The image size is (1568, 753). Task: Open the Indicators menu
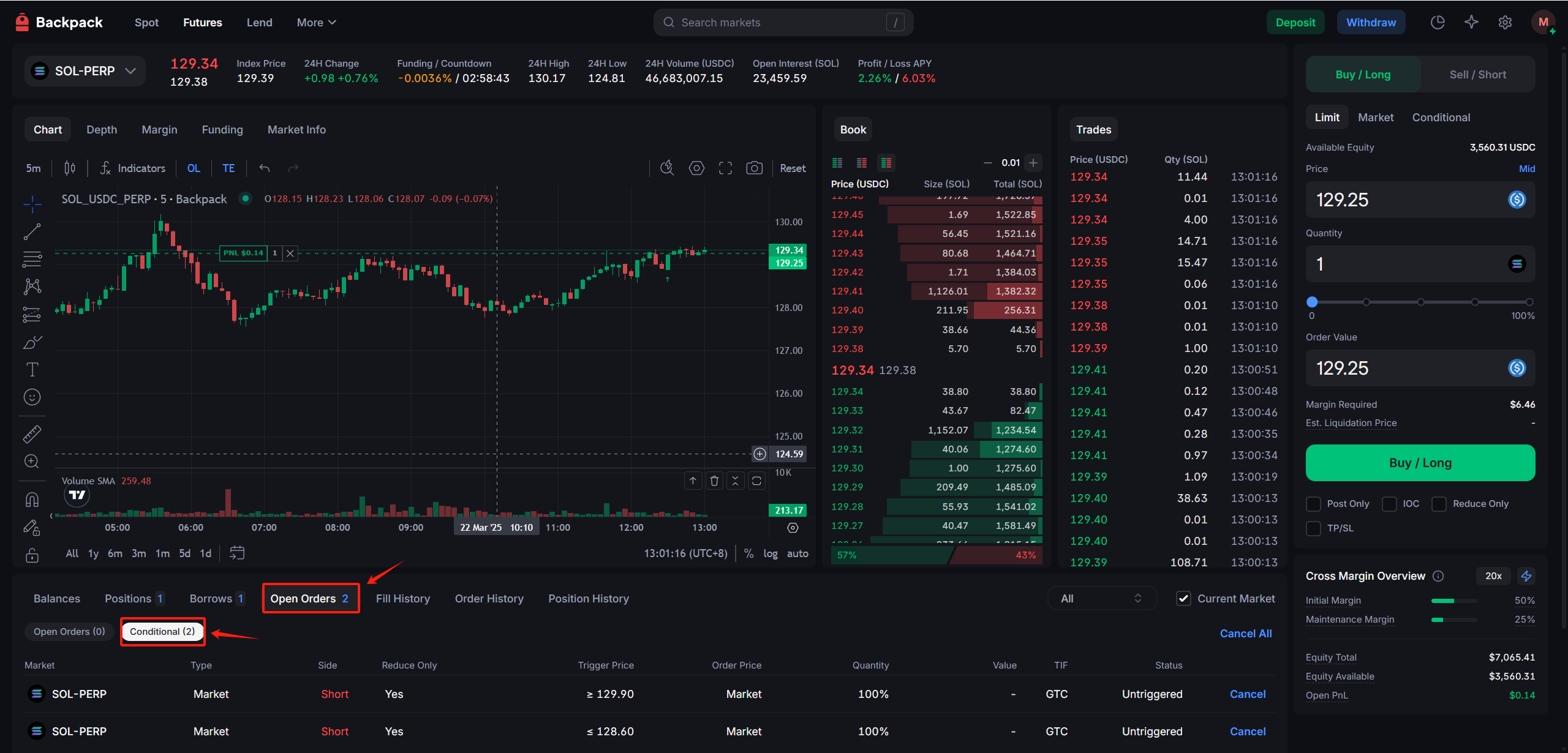click(133, 168)
